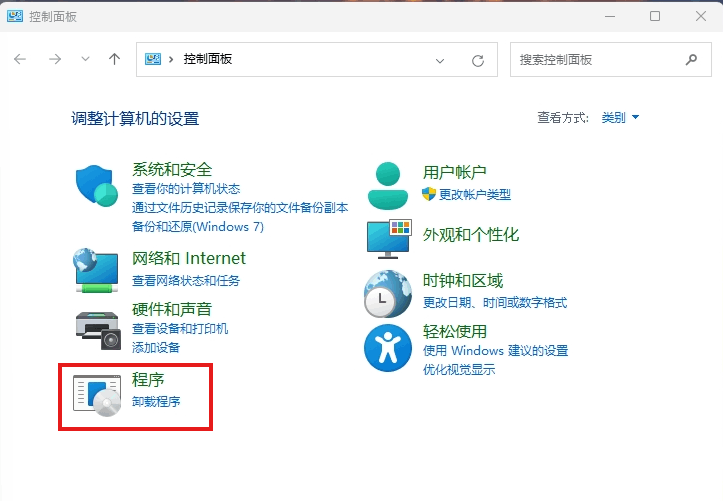This screenshot has height=502, width=724.
Task: Open the 类别 view-by dropdown
Action: (x=620, y=117)
